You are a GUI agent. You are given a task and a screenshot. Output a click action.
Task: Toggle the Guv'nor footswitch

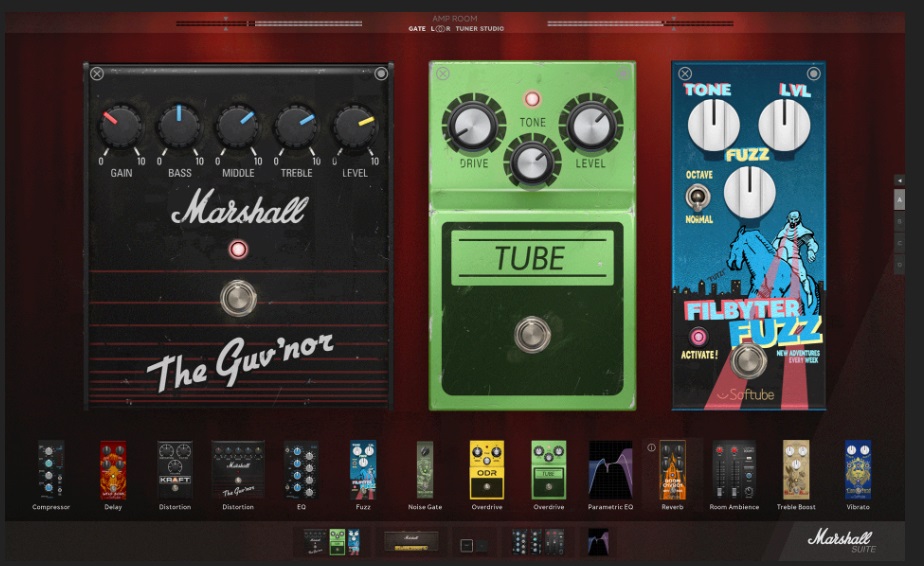coord(238,298)
